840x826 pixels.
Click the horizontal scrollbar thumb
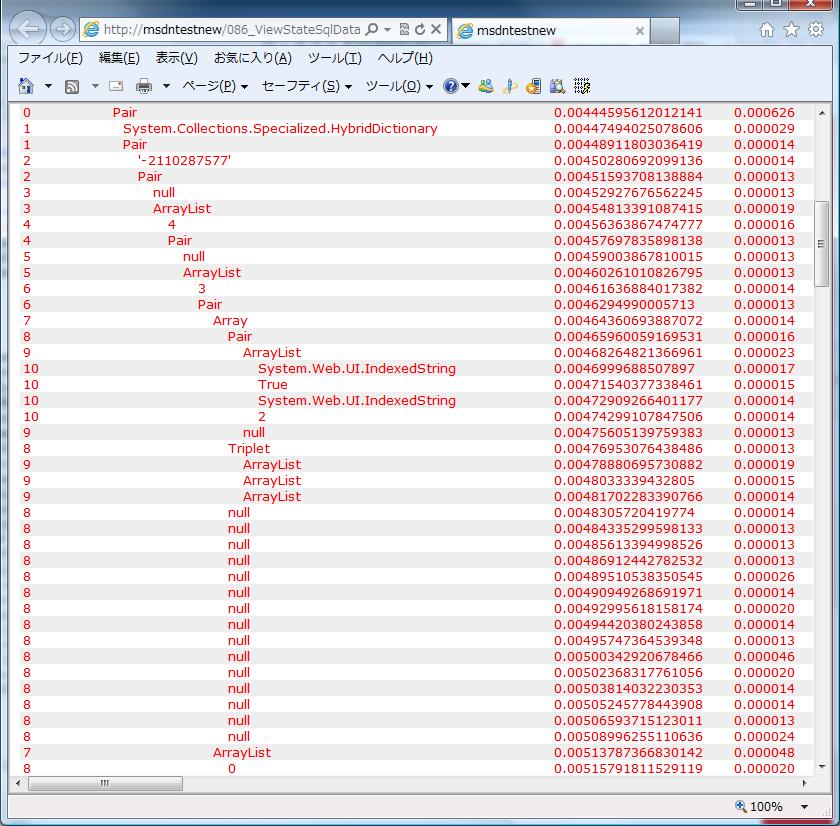(x=104, y=783)
